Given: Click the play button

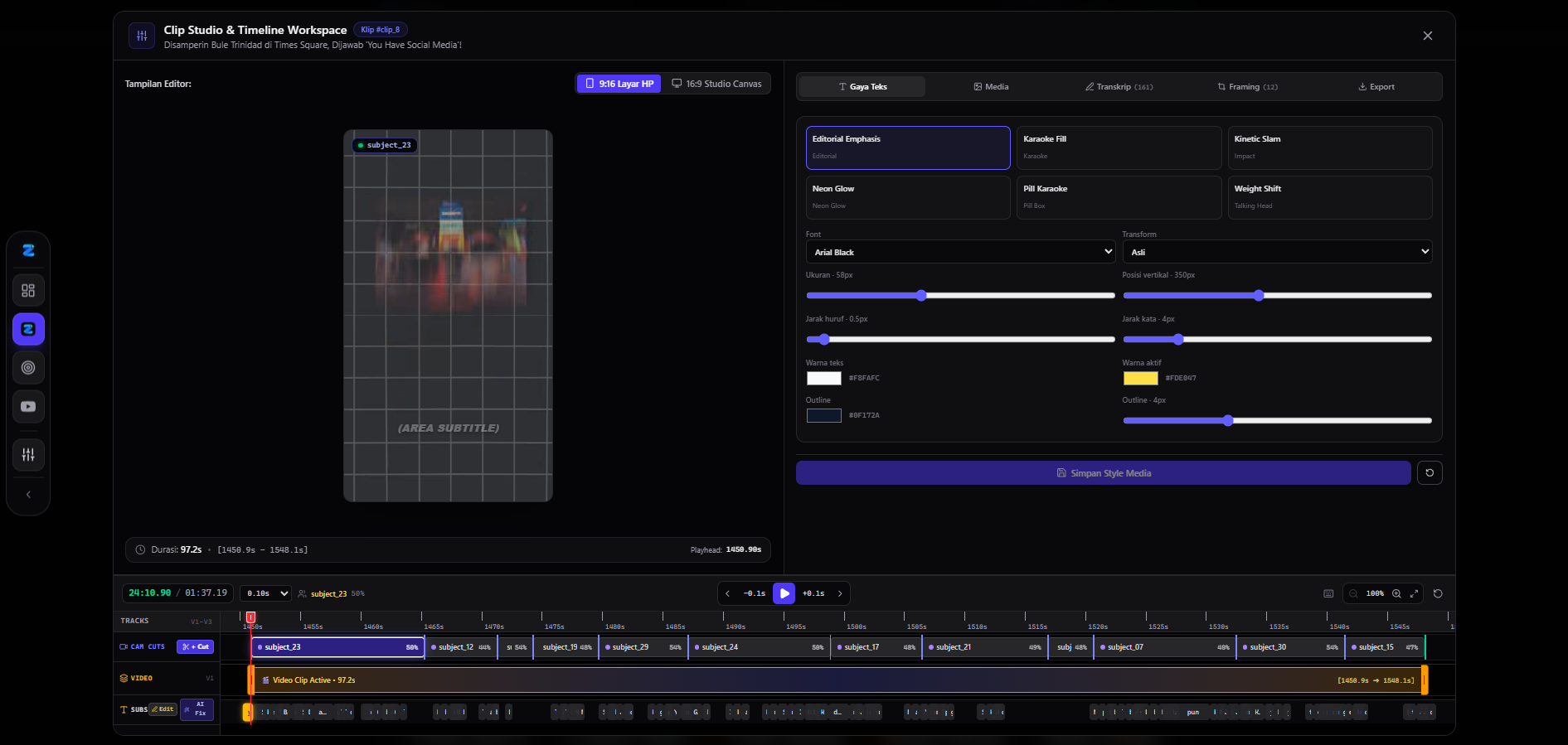Looking at the screenshot, I should [784, 593].
